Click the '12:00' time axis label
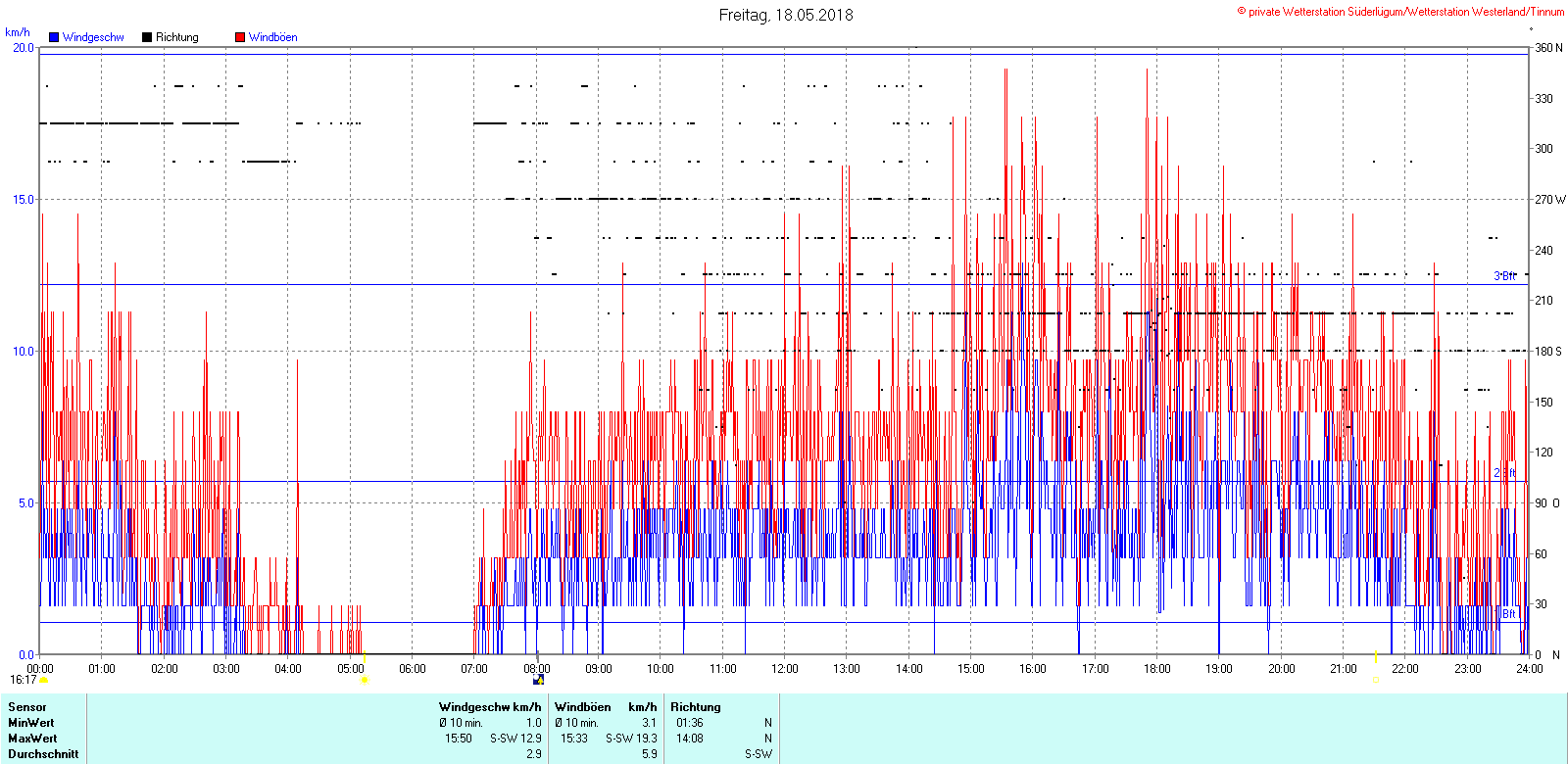1568x764 pixels. pyautogui.click(x=785, y=669)
